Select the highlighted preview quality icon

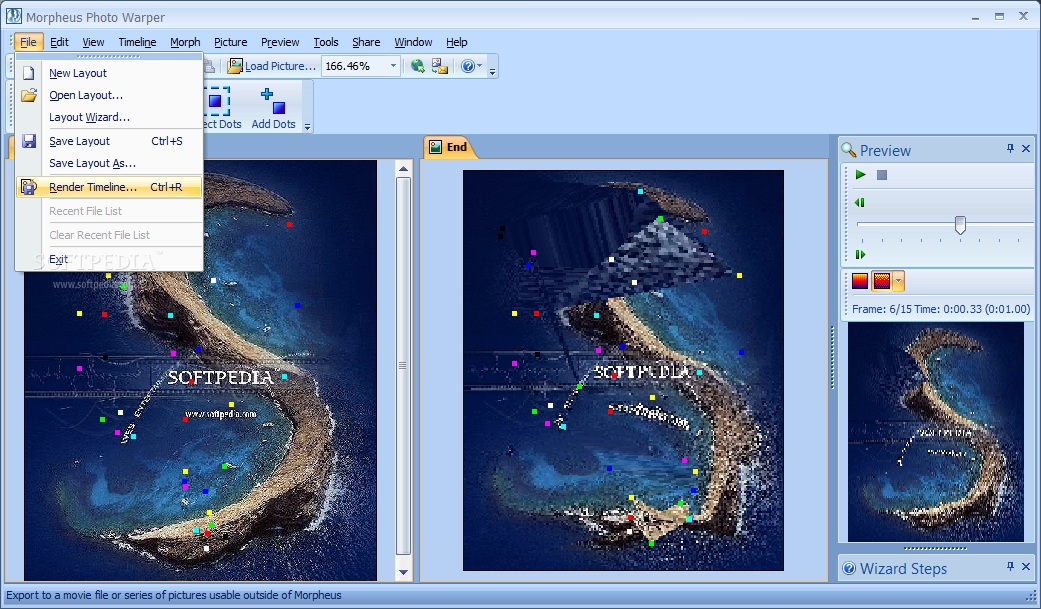point(881,281)
